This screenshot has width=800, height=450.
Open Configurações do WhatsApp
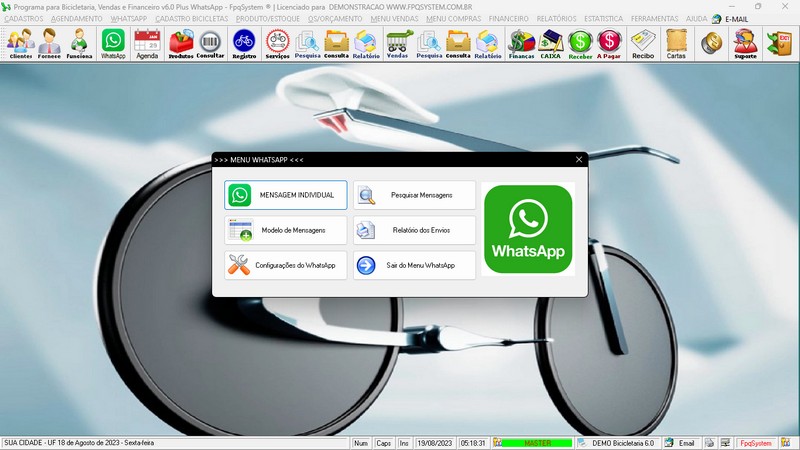tap(286, 265)
